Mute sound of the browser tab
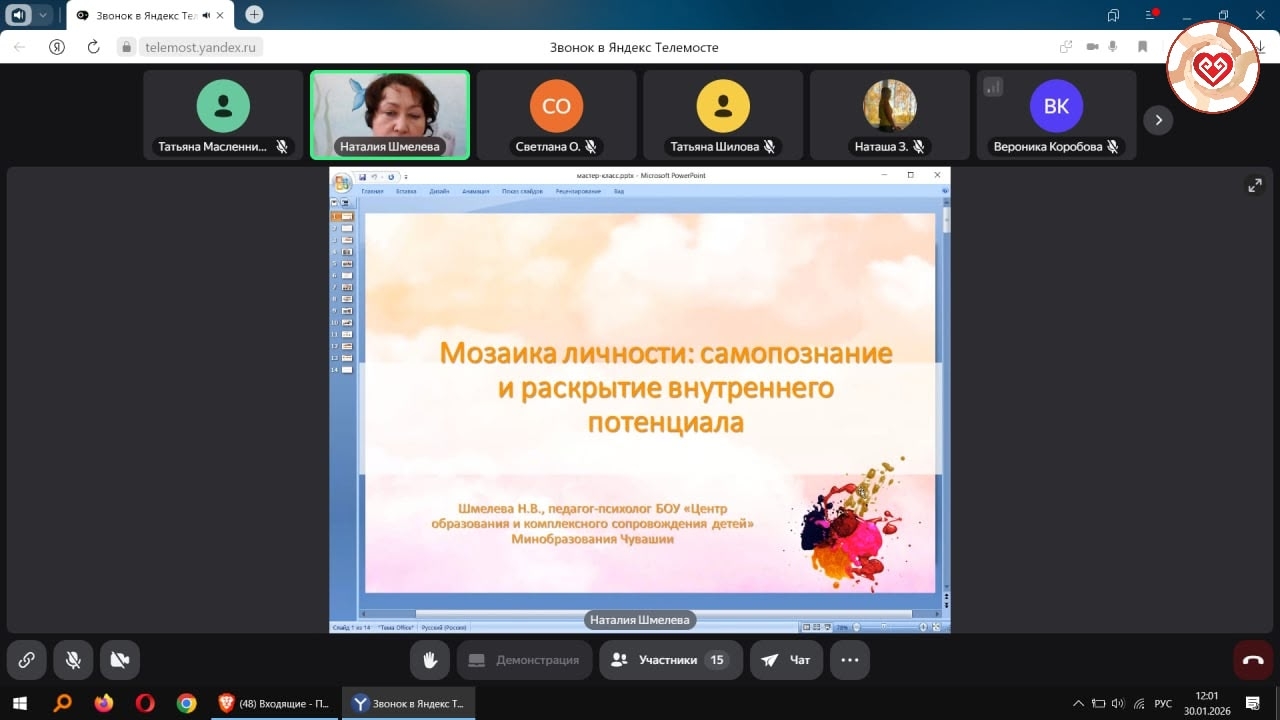 206,15
